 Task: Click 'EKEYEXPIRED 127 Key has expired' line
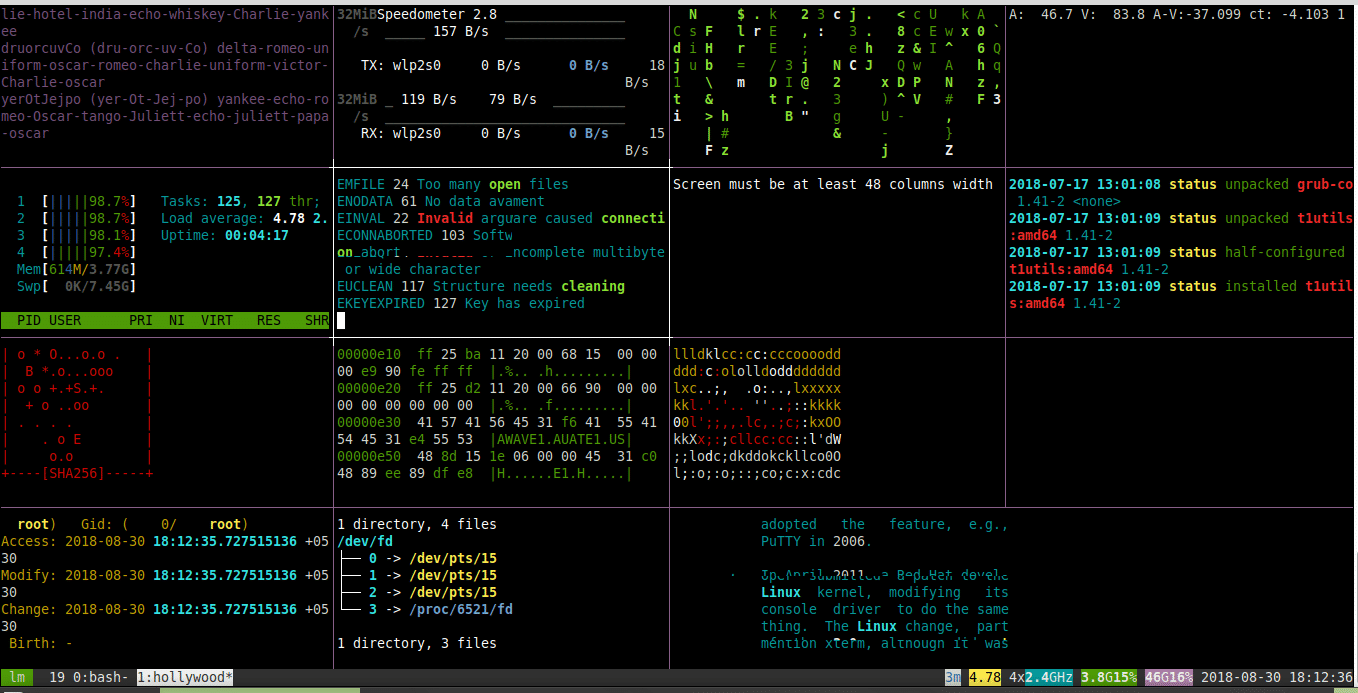coord(461,303)
